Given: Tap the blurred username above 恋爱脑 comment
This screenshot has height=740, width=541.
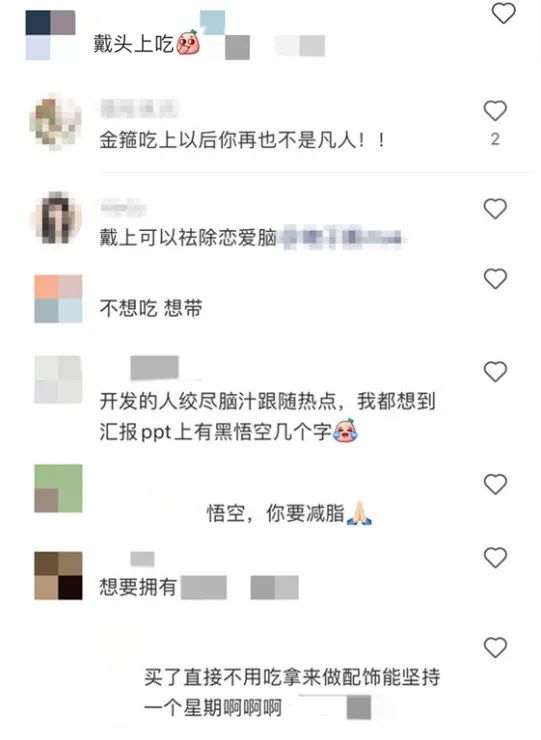Looking at the screenshot, I should pos(123,207).
